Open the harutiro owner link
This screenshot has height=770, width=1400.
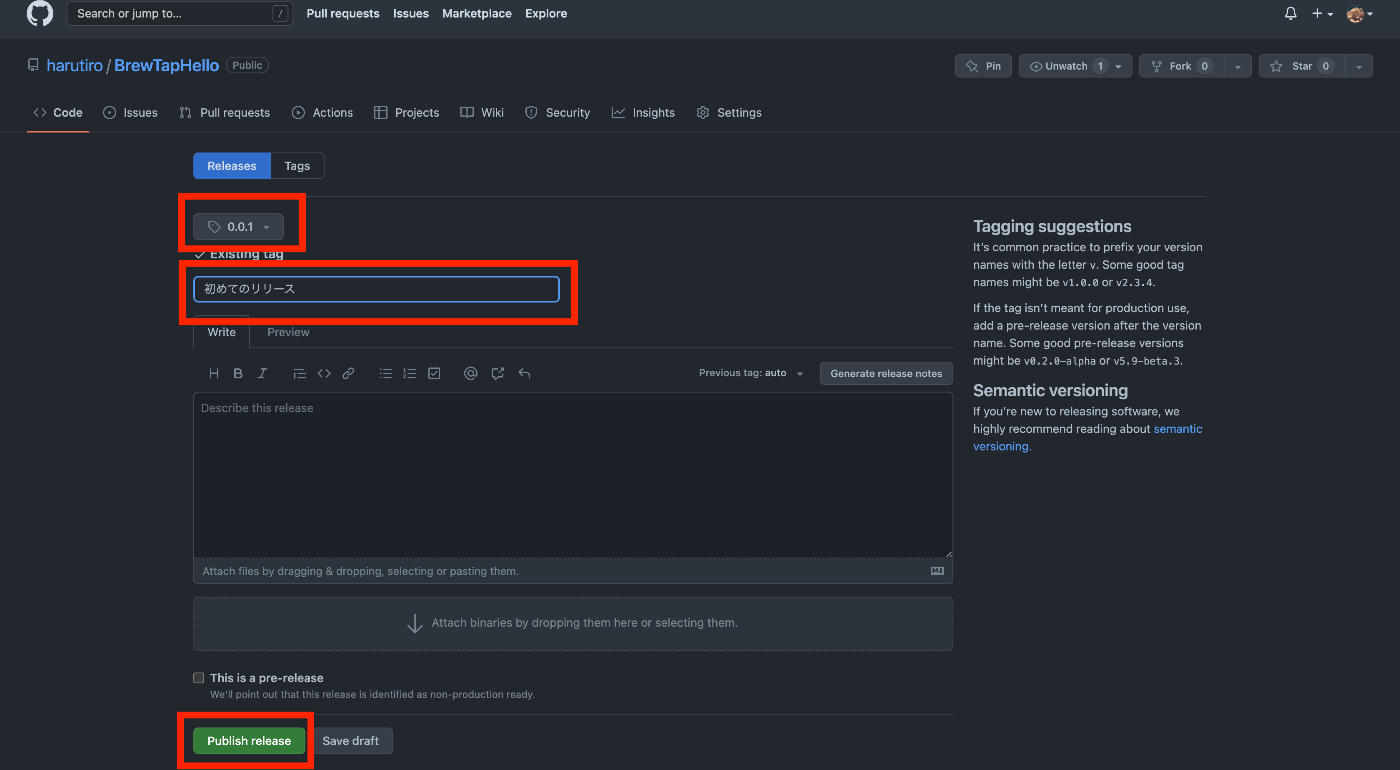click(75, 66)
